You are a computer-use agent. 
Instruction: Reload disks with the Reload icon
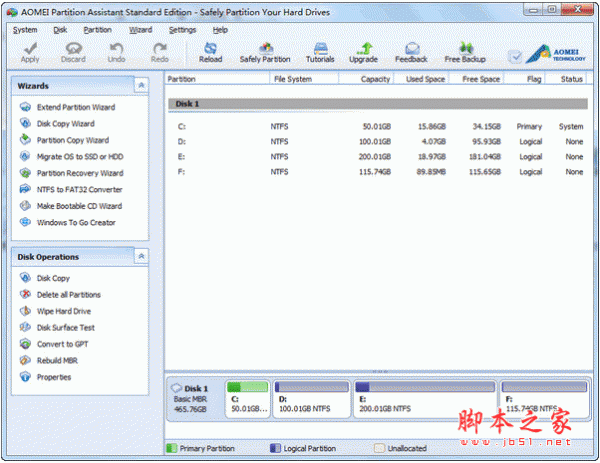point(210,48)
